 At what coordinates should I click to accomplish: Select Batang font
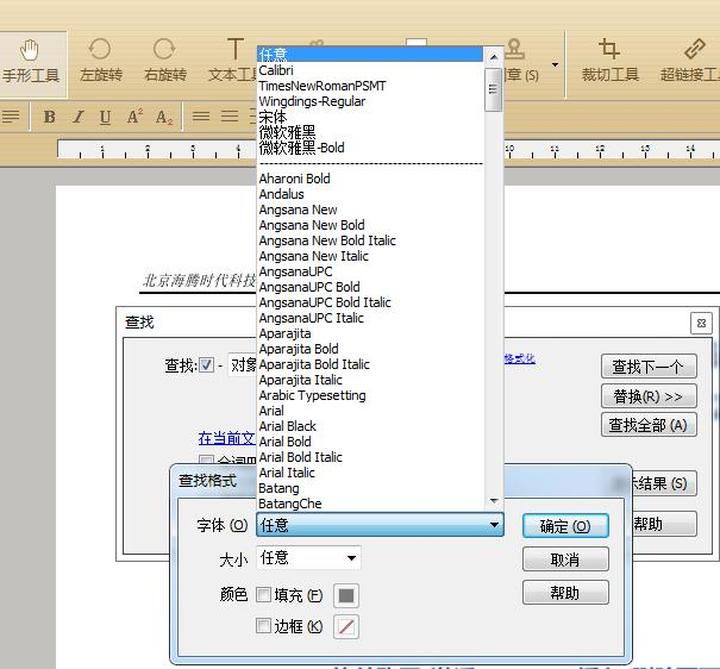tap(370, 488)
